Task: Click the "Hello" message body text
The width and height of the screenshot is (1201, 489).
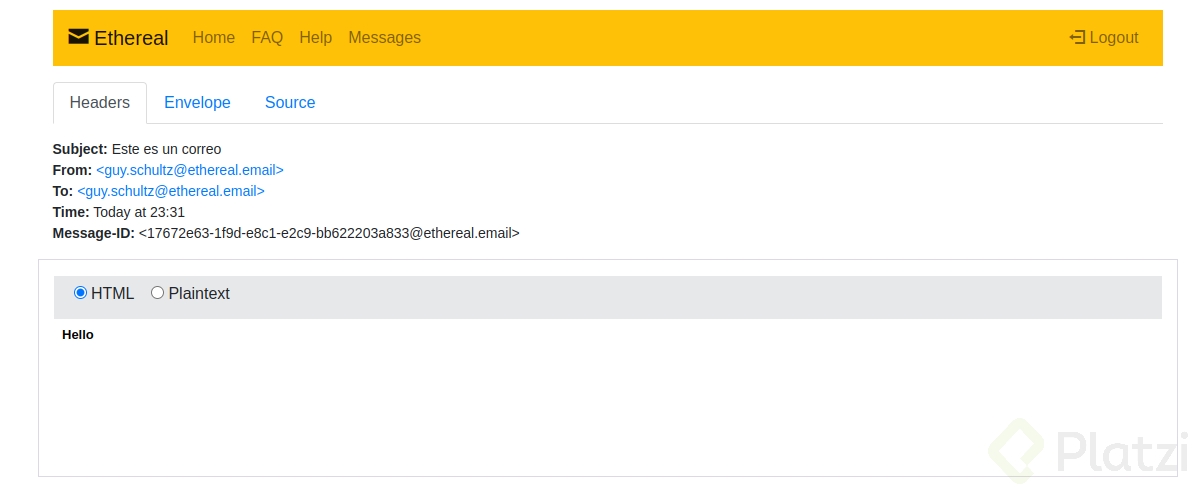Action: point(78,335)
